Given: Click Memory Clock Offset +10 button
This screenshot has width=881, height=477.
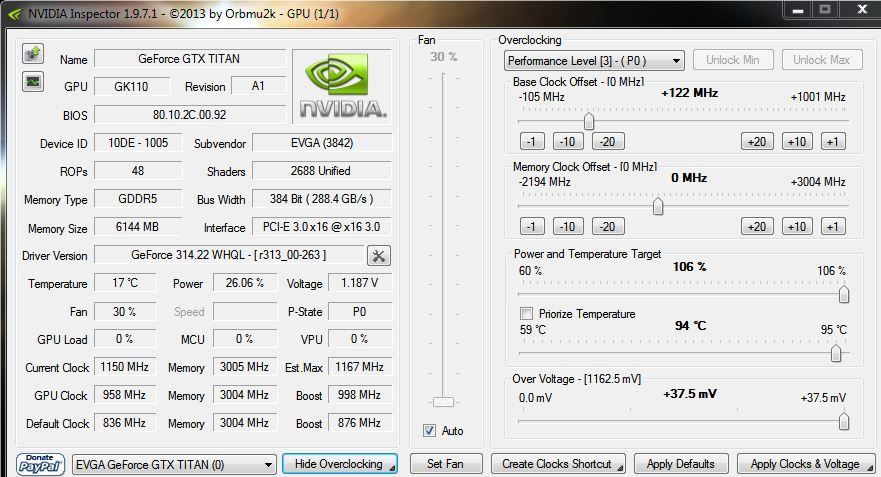Looking at the screenshot, I should tap(797, 226).
